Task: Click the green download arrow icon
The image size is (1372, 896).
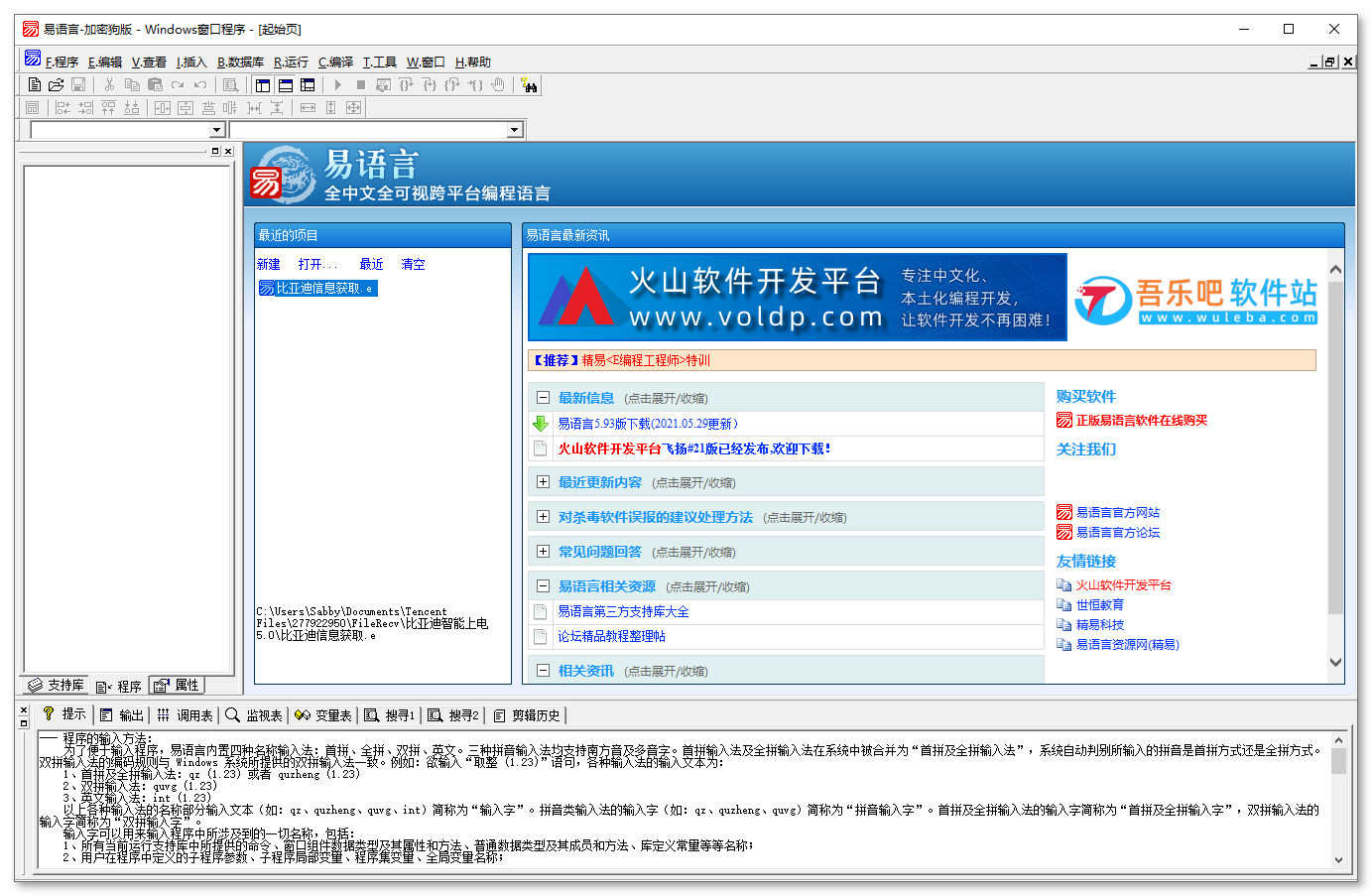Action: coord(541,424)
